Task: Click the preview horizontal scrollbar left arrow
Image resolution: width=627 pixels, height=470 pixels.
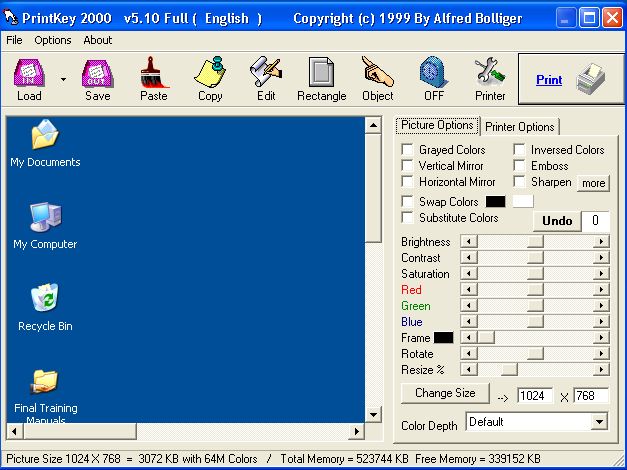Action: 15,431
